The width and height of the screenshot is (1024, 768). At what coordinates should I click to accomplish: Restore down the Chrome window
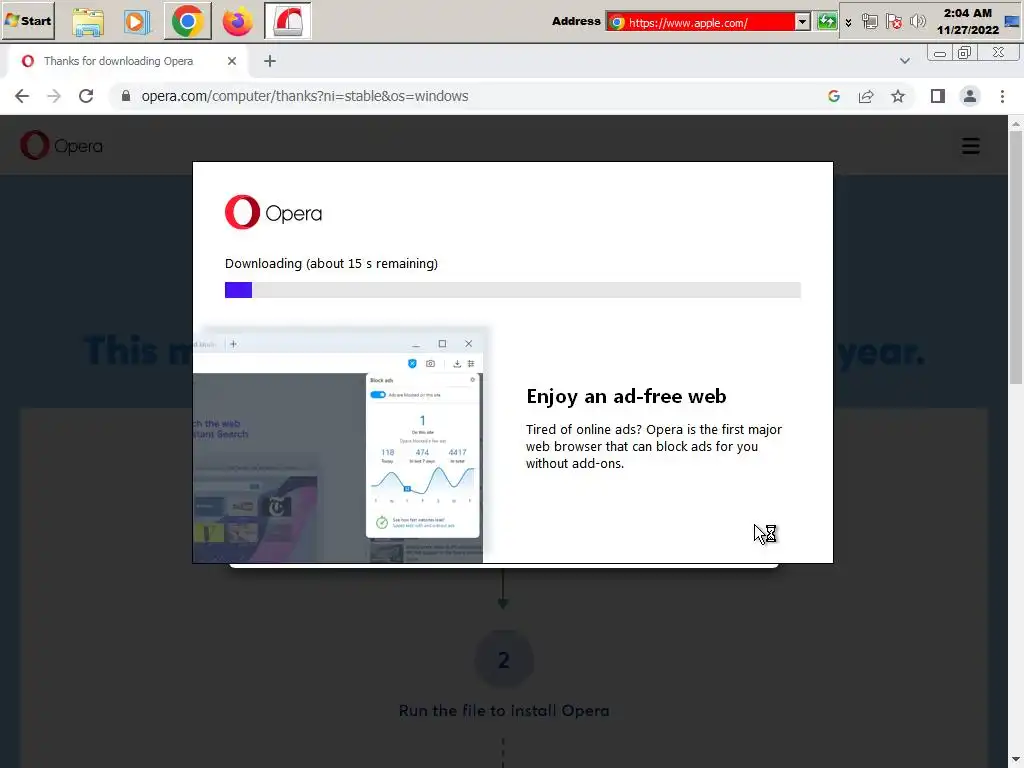click(964, 53)
